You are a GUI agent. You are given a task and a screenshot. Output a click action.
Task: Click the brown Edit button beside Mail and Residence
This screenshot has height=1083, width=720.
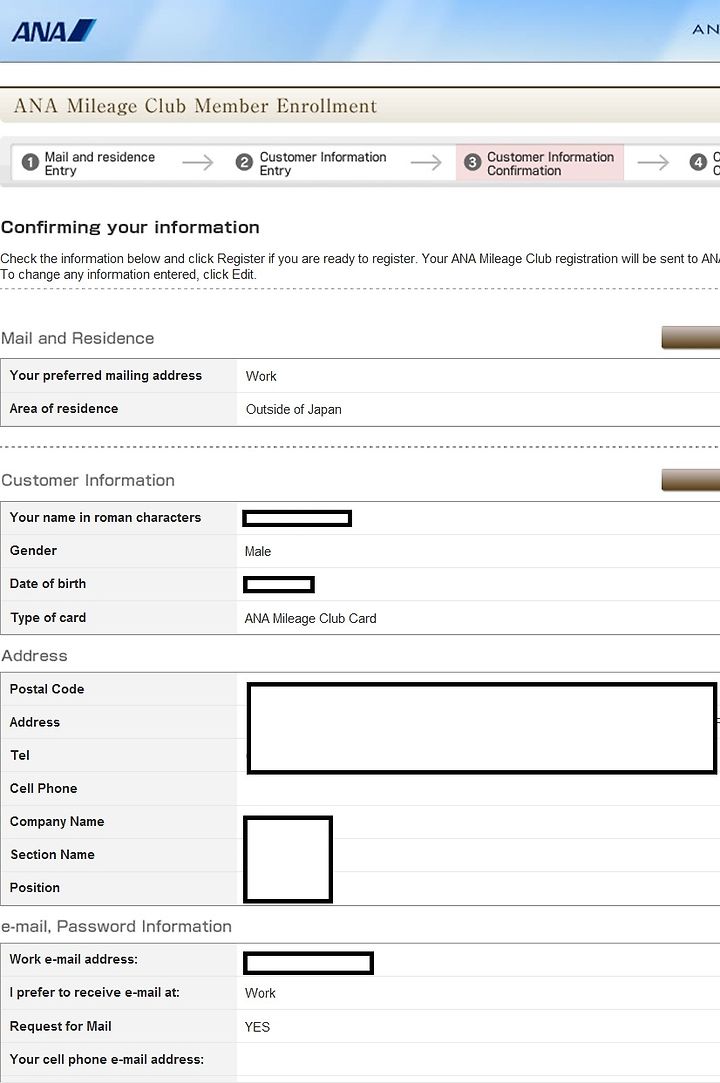(690, 338)
